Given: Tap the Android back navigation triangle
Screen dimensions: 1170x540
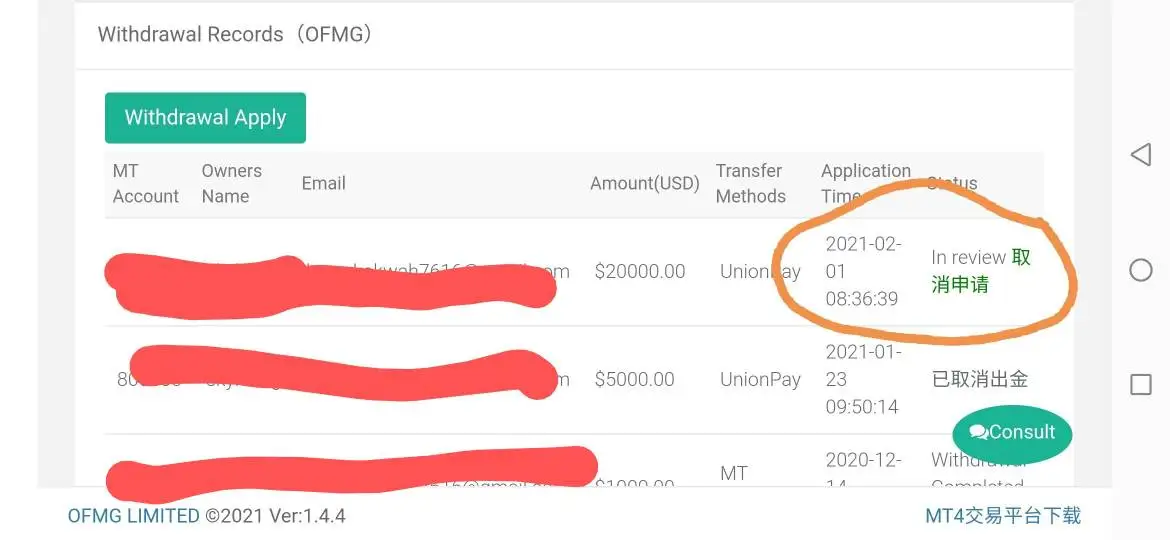Looking at the screenshot, I should 1140,154.
